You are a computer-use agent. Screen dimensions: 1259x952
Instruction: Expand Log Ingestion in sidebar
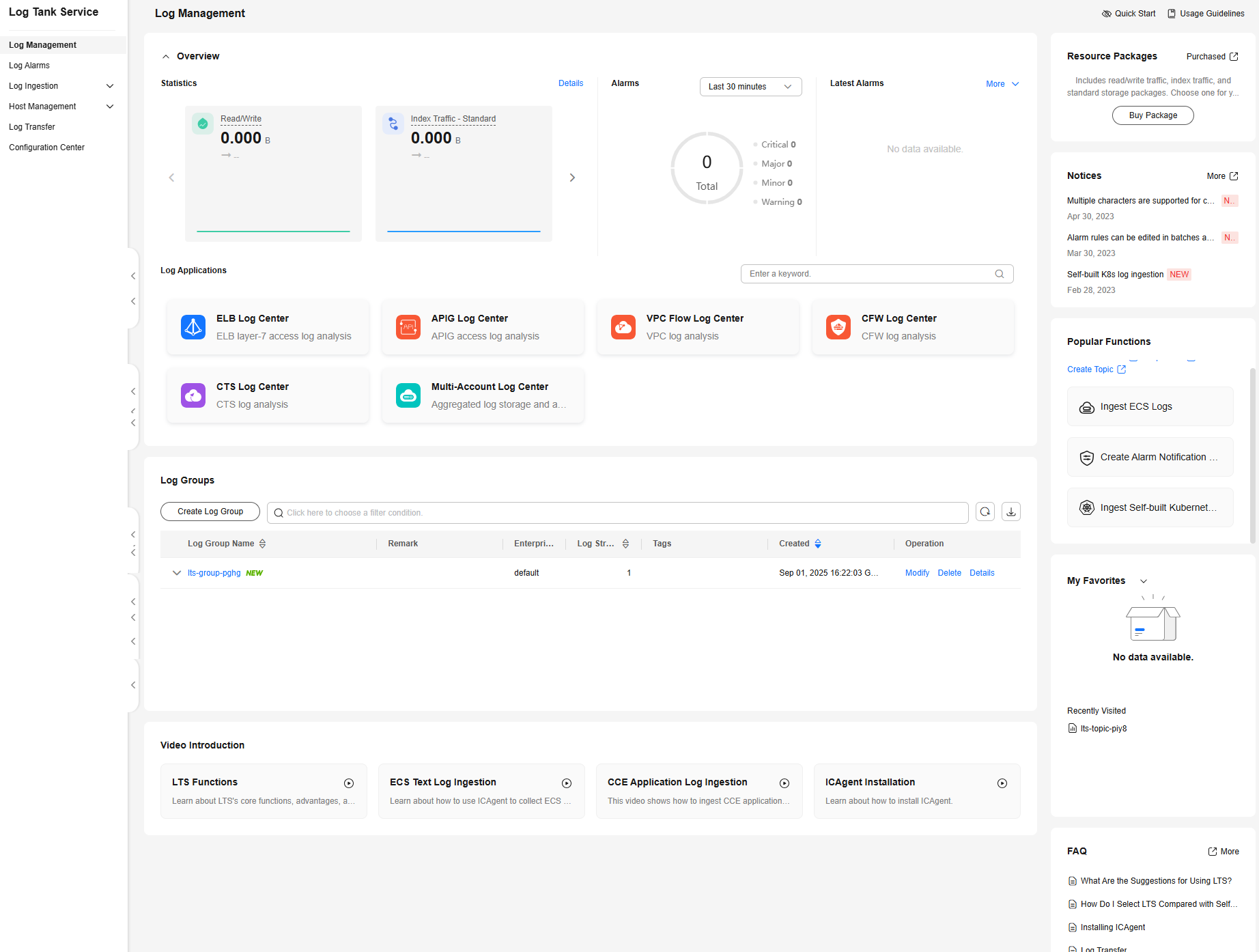(110, 86)
